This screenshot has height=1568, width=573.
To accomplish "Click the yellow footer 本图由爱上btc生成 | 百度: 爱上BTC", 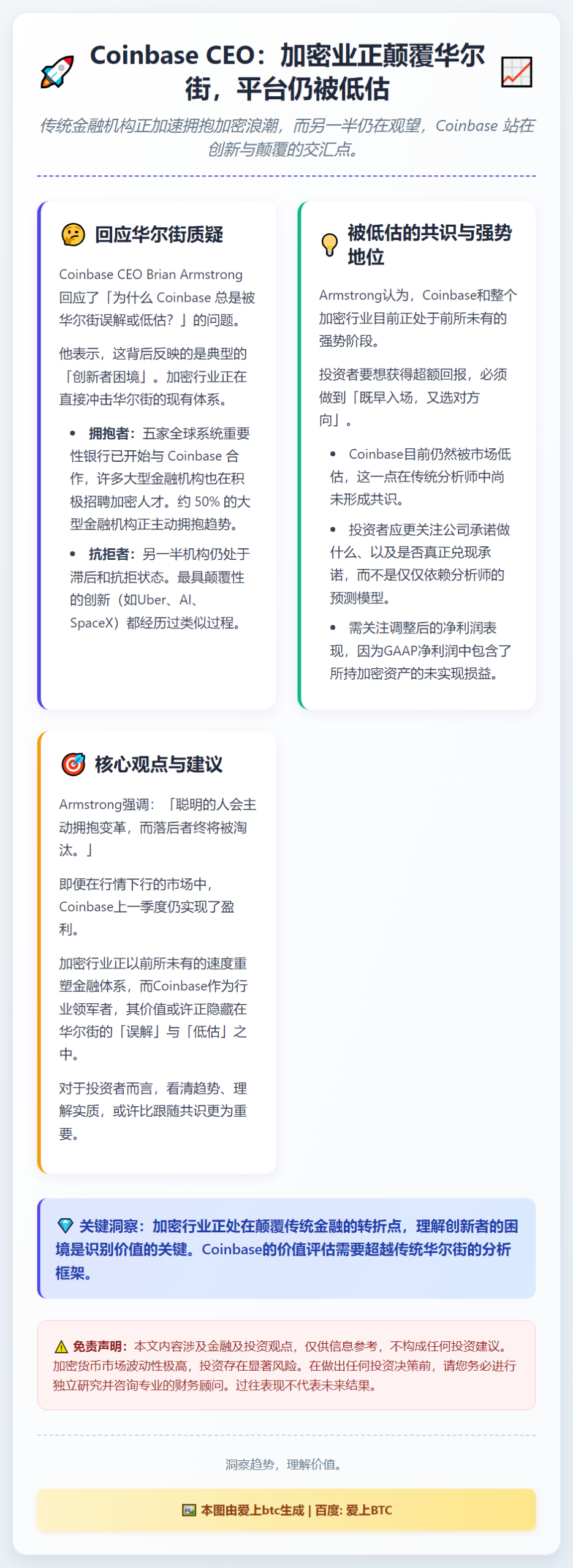I will tap(287, 1510).
